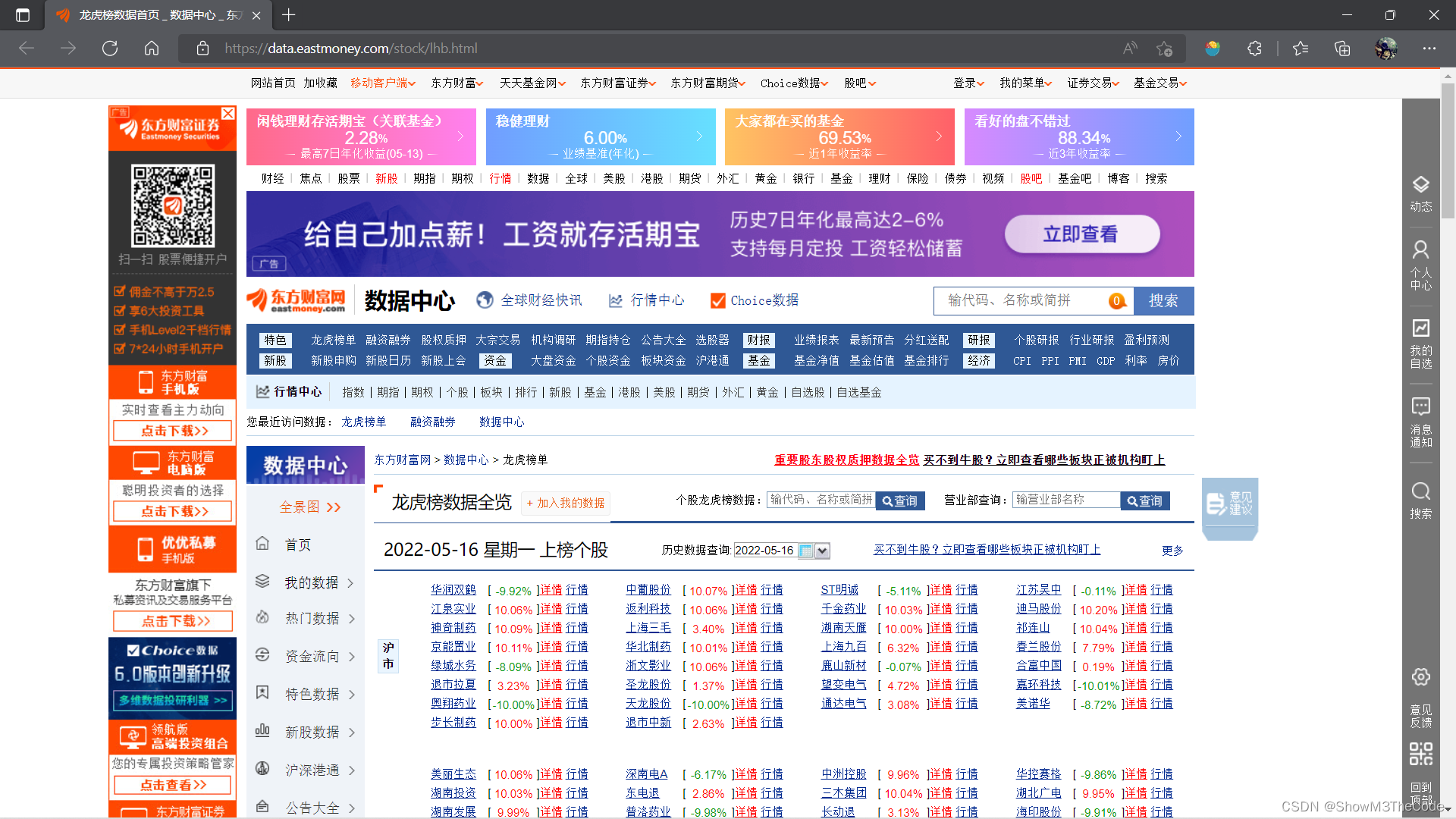Close the left 东方财富证券 ad
The height and width of the screenshot is (819, 1456).
click(228, 113)
